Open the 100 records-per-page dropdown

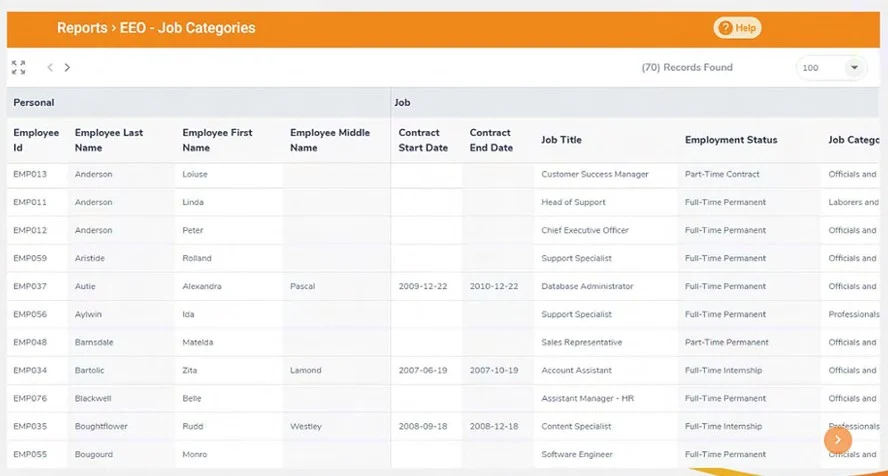831,68
